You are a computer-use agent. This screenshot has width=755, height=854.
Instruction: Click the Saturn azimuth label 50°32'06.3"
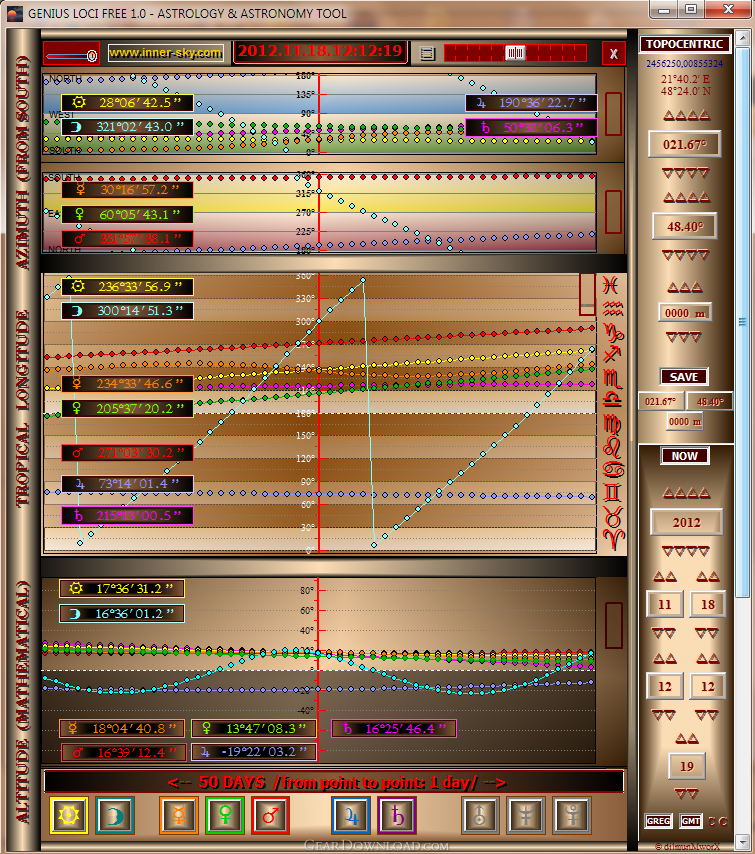[532, 127]
